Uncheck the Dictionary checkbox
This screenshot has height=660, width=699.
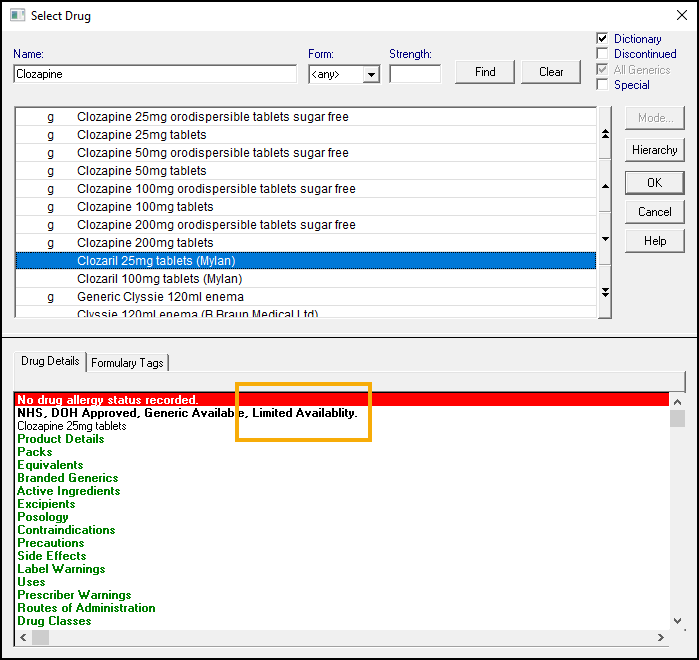(602, 39)
